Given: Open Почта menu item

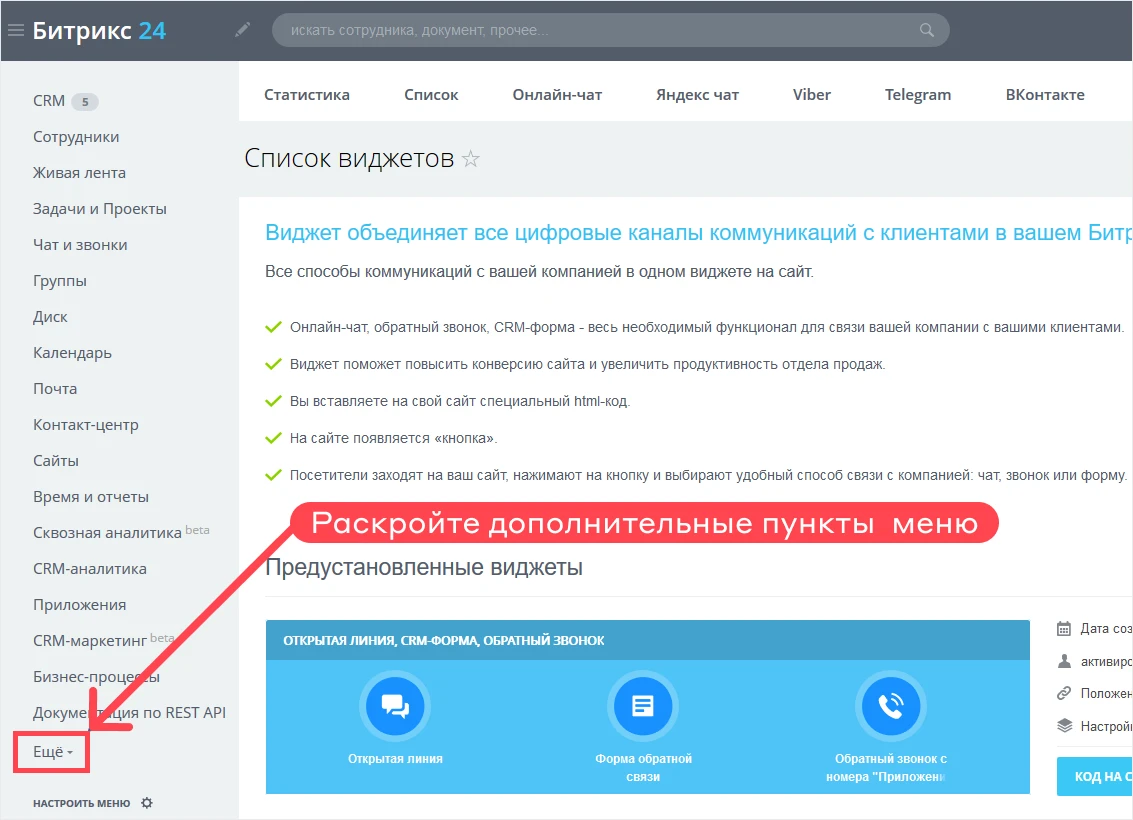Looking at the screenshot, I should pos(55,389).
